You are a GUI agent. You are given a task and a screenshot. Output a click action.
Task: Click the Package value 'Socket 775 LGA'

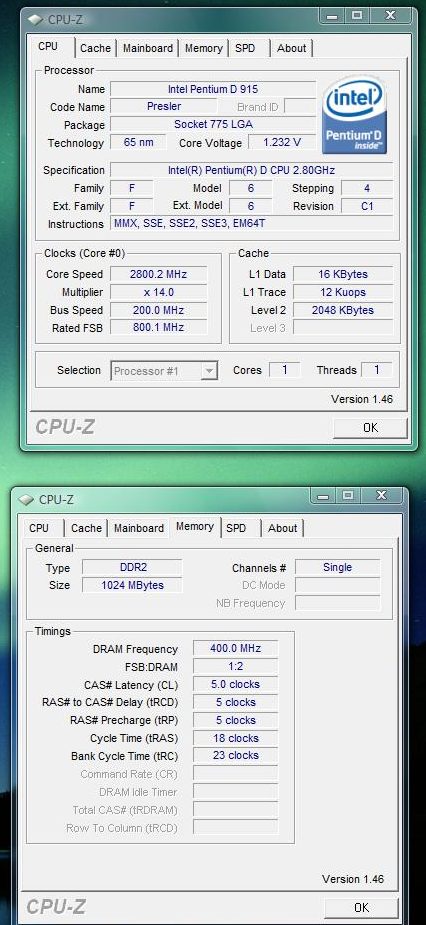pos(213,124)
